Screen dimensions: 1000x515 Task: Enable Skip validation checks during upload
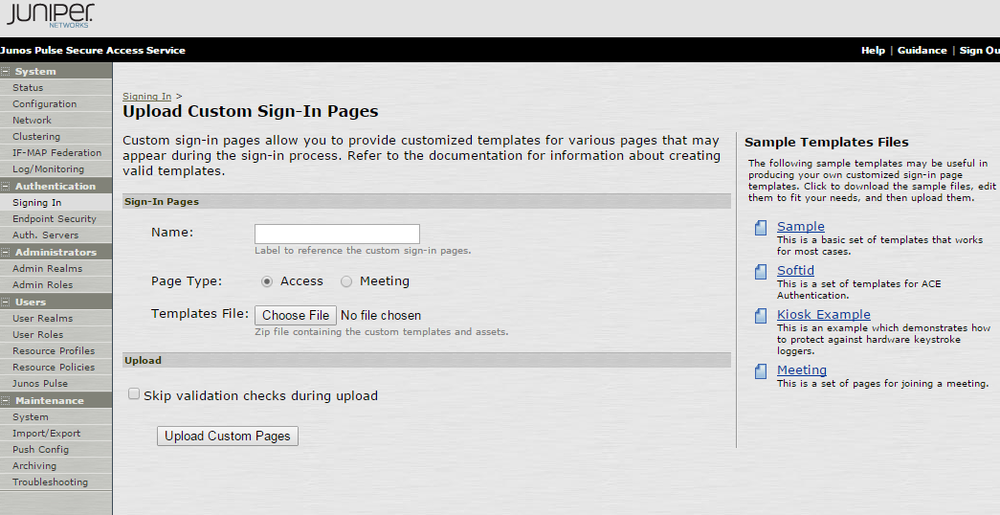(134, 395)
